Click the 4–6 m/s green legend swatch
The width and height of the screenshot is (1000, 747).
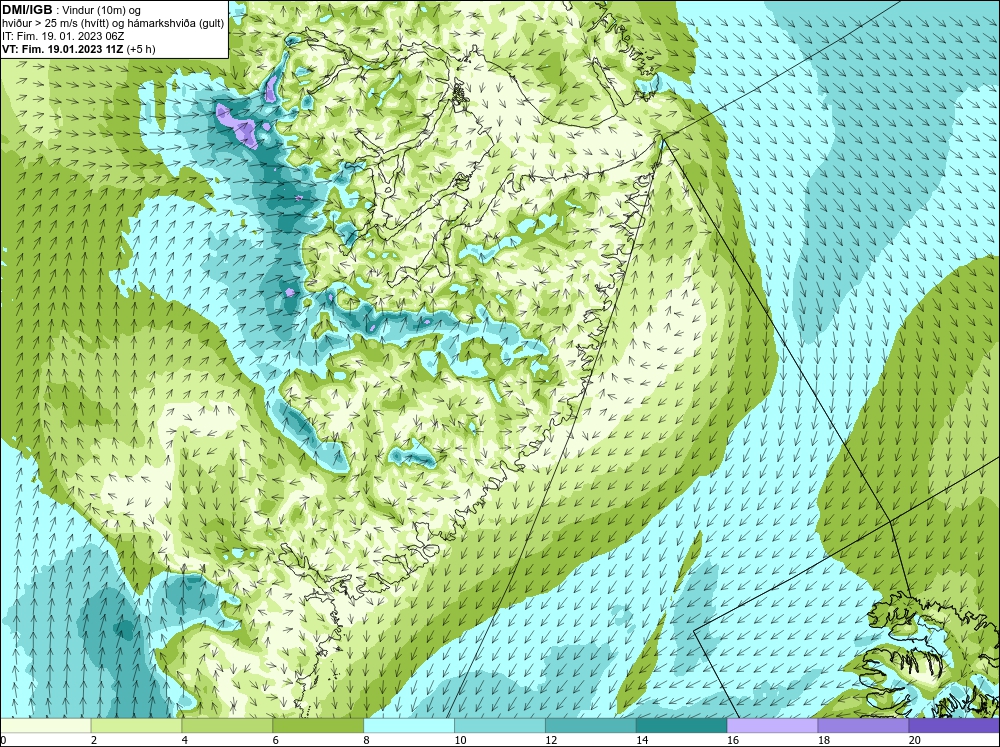tap(227, 726)
